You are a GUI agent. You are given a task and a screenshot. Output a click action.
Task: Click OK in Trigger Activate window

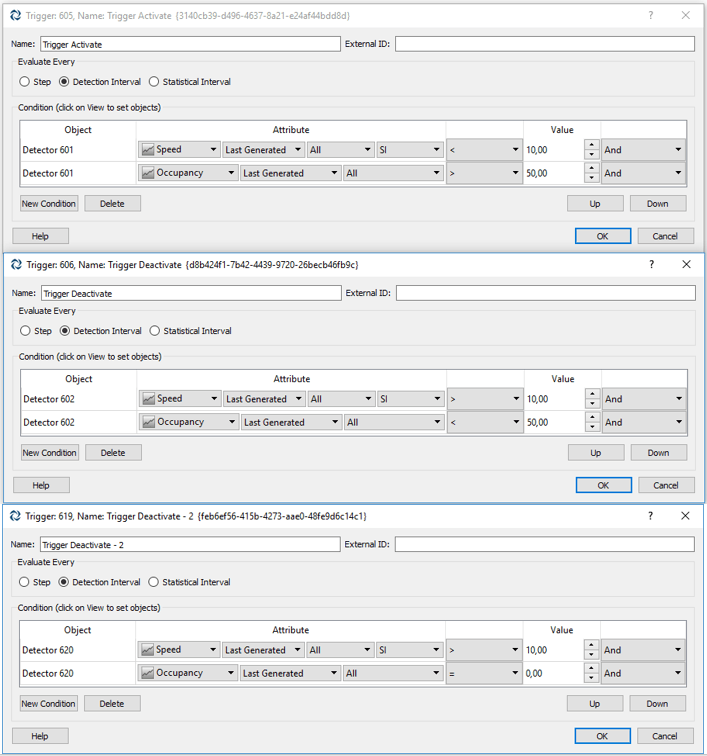click(x=603, y=236)
